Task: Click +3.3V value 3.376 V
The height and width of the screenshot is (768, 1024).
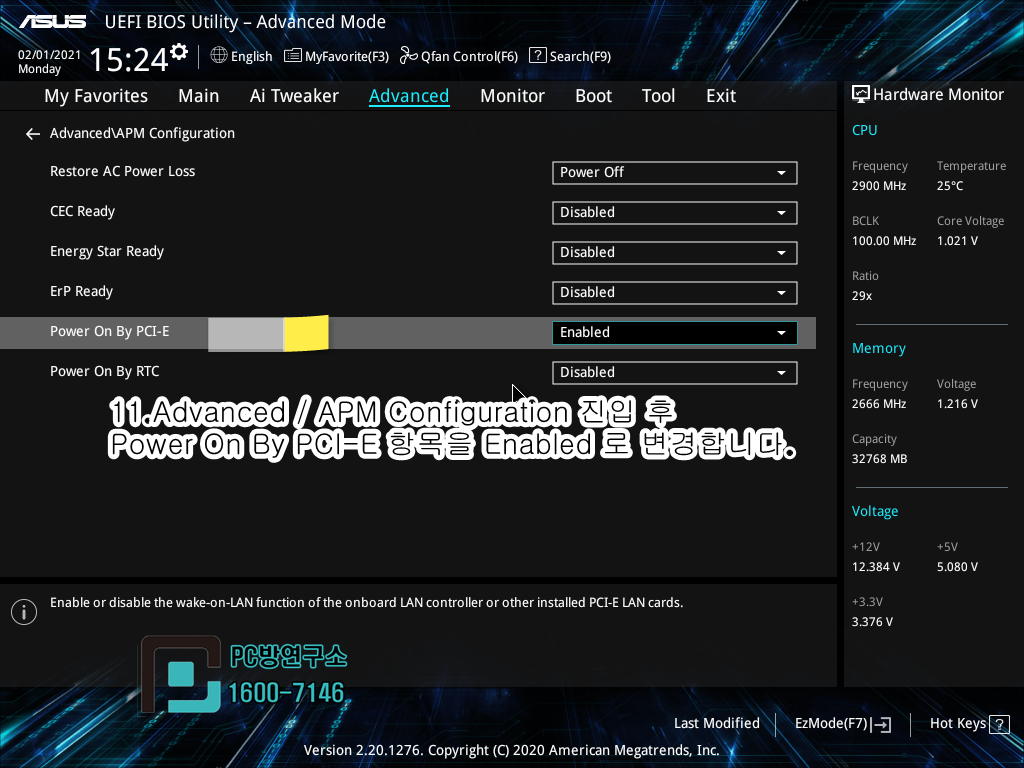Action: (872, 622)
